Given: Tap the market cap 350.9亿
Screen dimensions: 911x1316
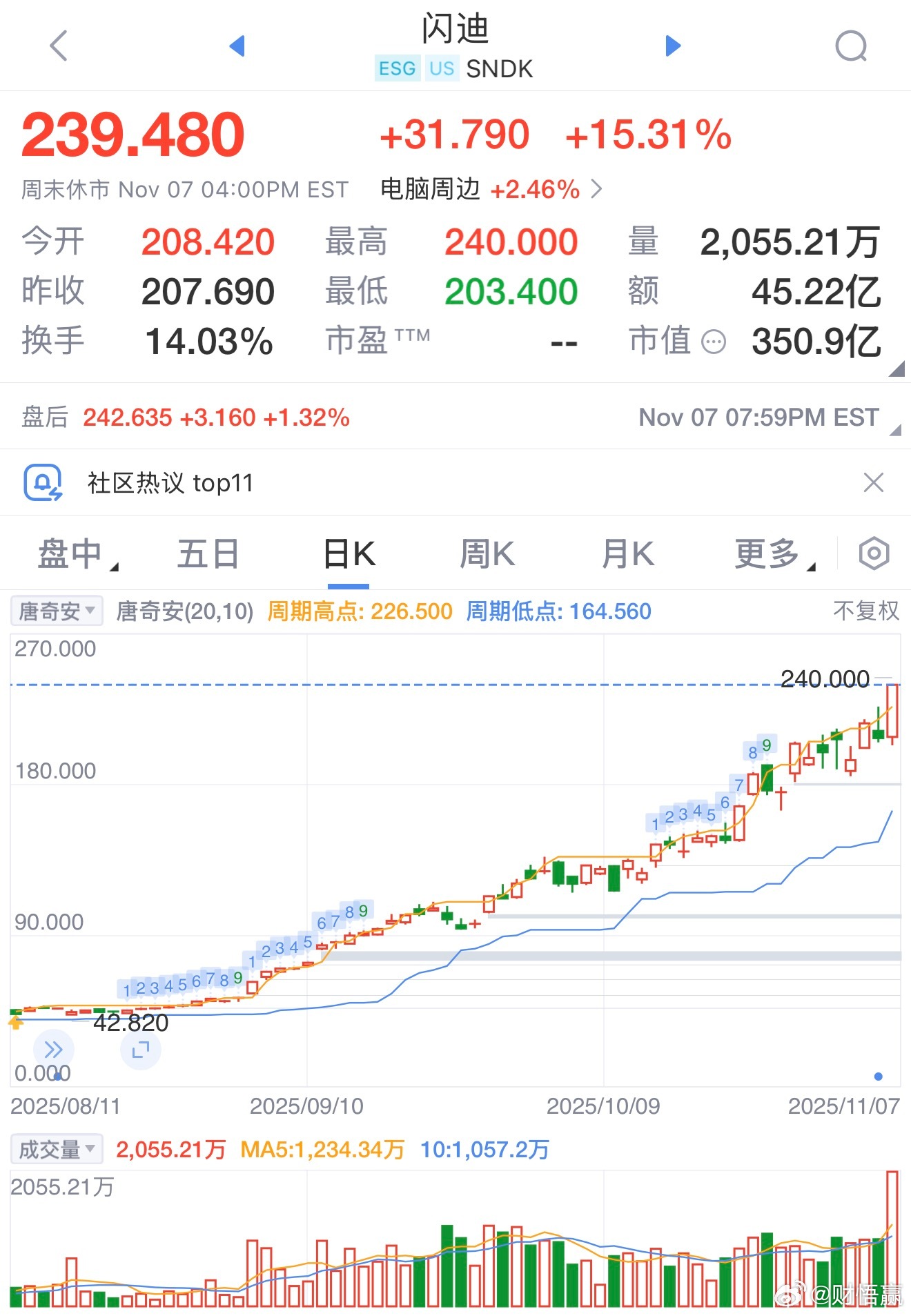Looking at the screenshot, I should tap(816, 342).
